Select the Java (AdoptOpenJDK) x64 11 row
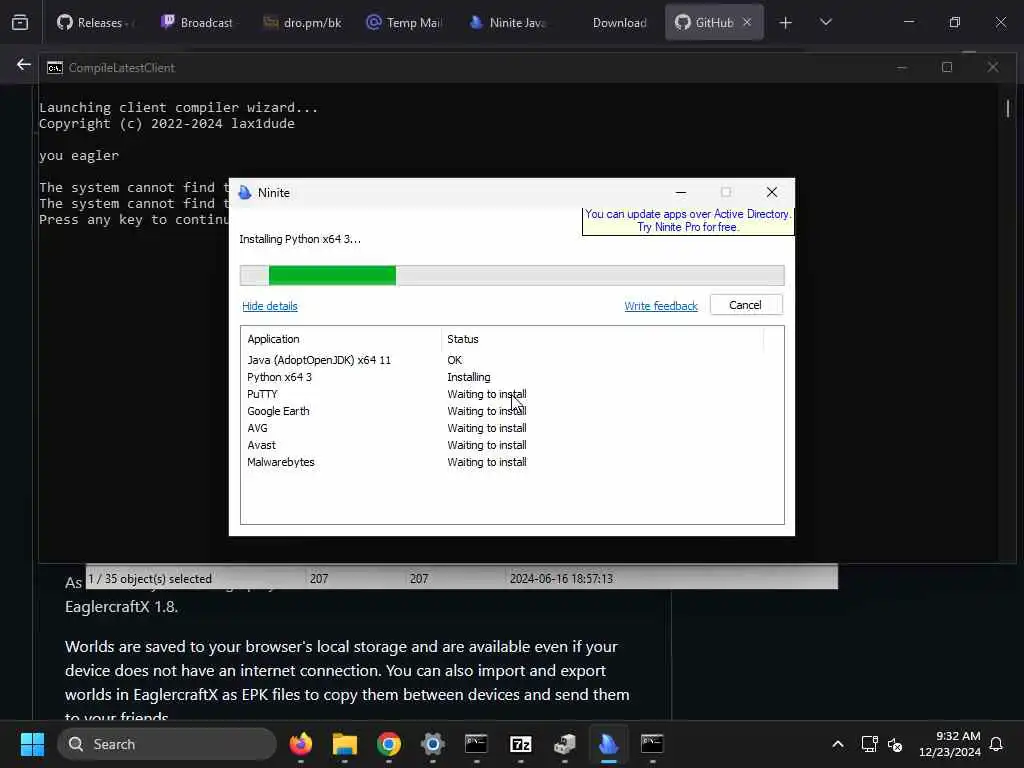The image size is (1024, 768). click(x=512, y=360)
